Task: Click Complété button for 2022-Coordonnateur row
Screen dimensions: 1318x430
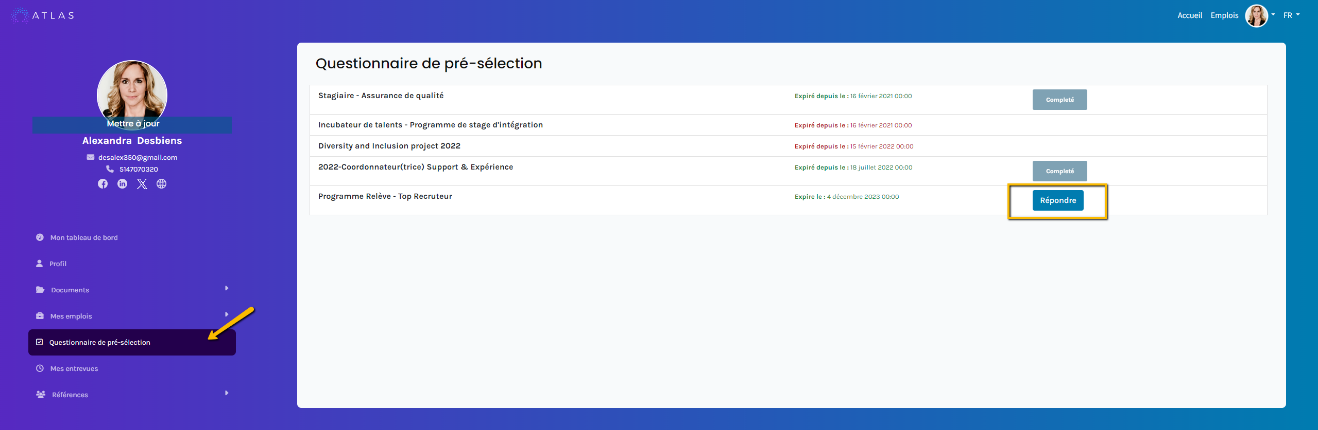Action: (1059, 171)
